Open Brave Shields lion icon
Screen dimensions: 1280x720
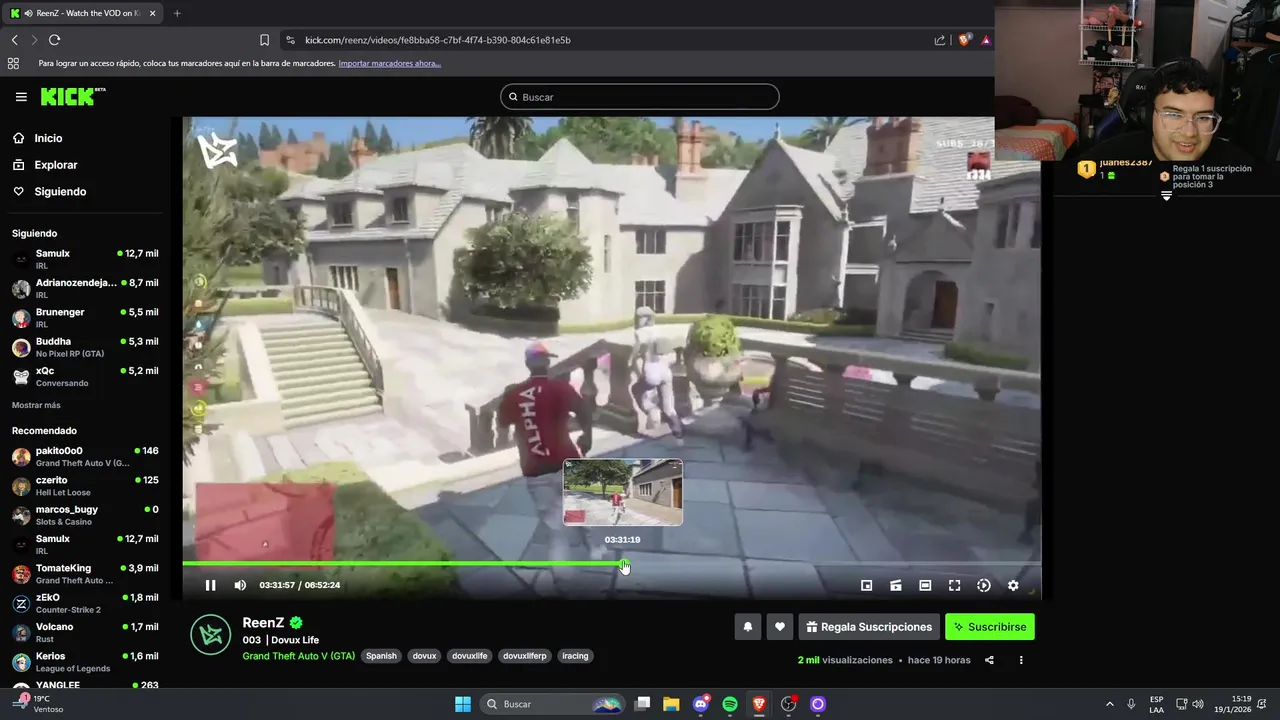[964, 40]
